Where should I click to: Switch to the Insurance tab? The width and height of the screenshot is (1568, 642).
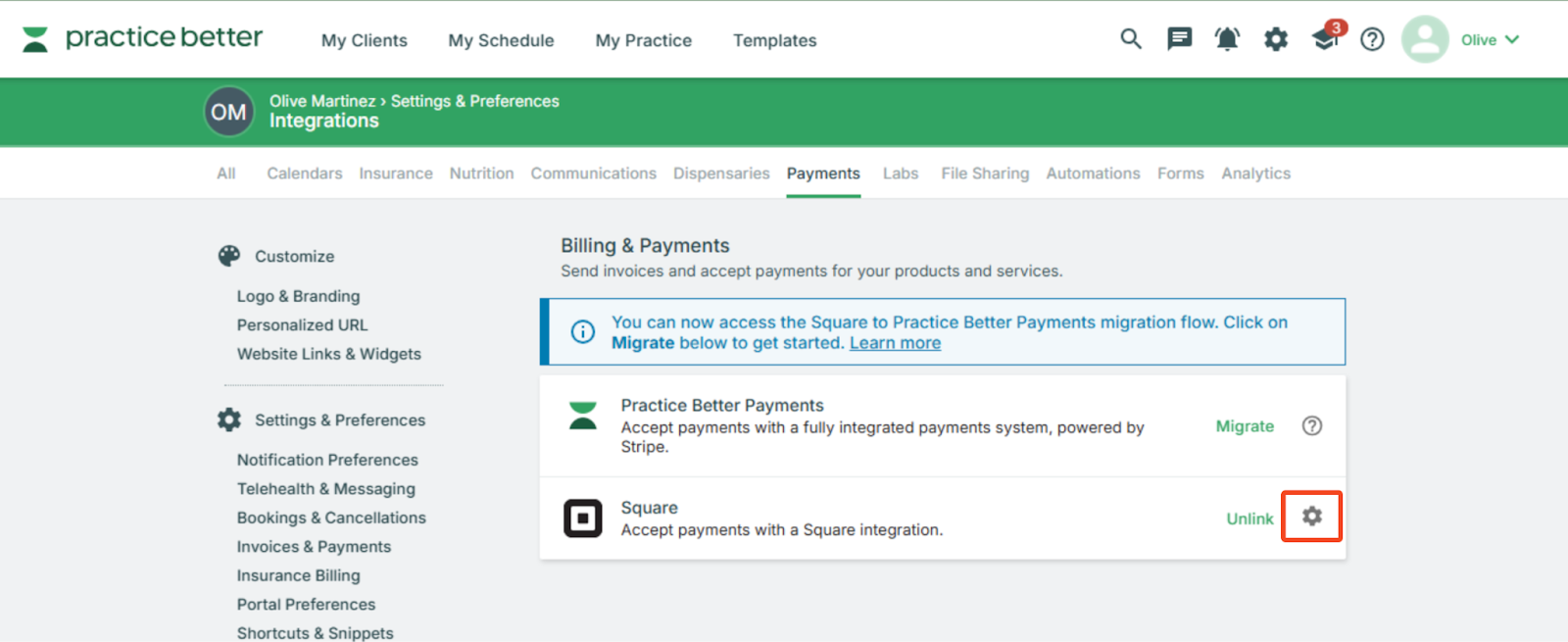(396, 173)
